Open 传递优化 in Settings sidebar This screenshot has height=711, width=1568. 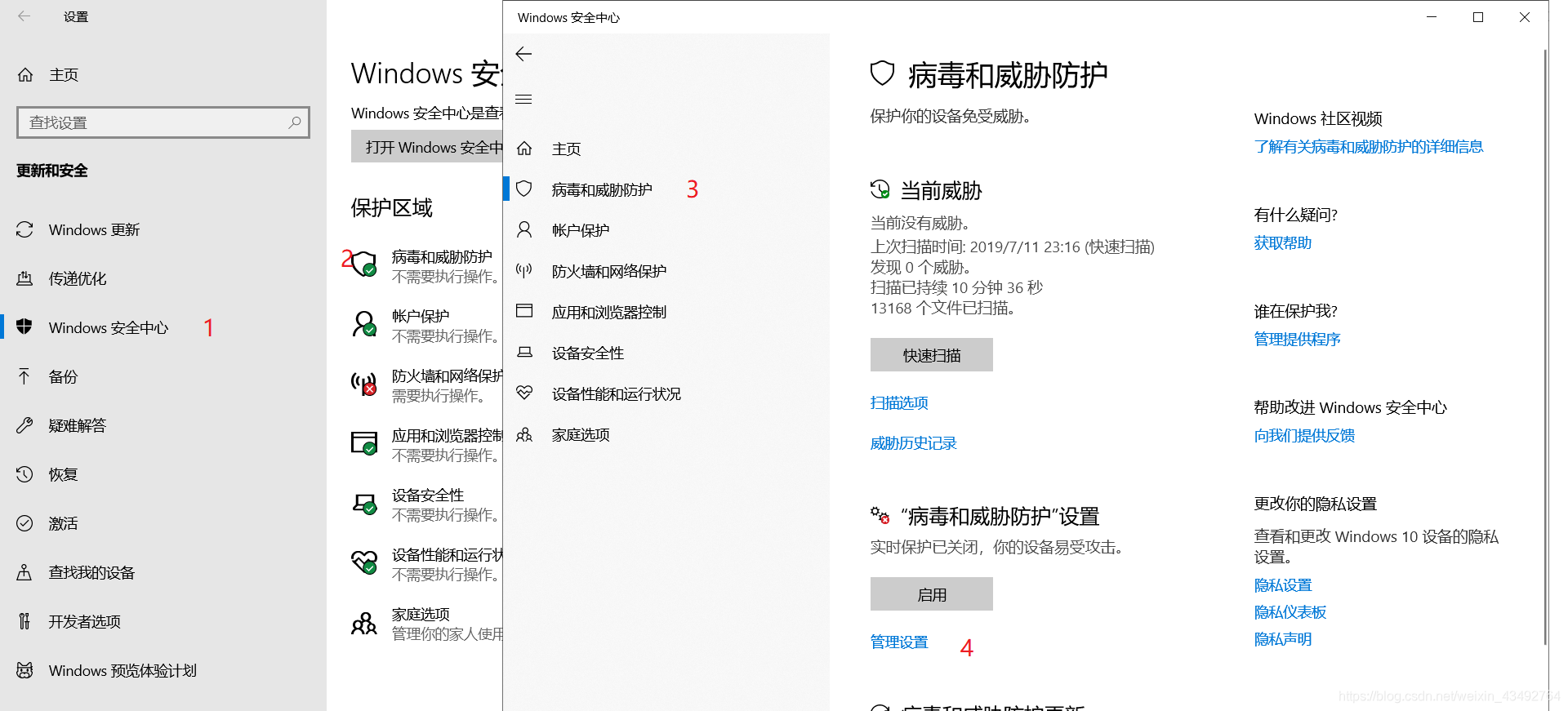tap(77, 278)
